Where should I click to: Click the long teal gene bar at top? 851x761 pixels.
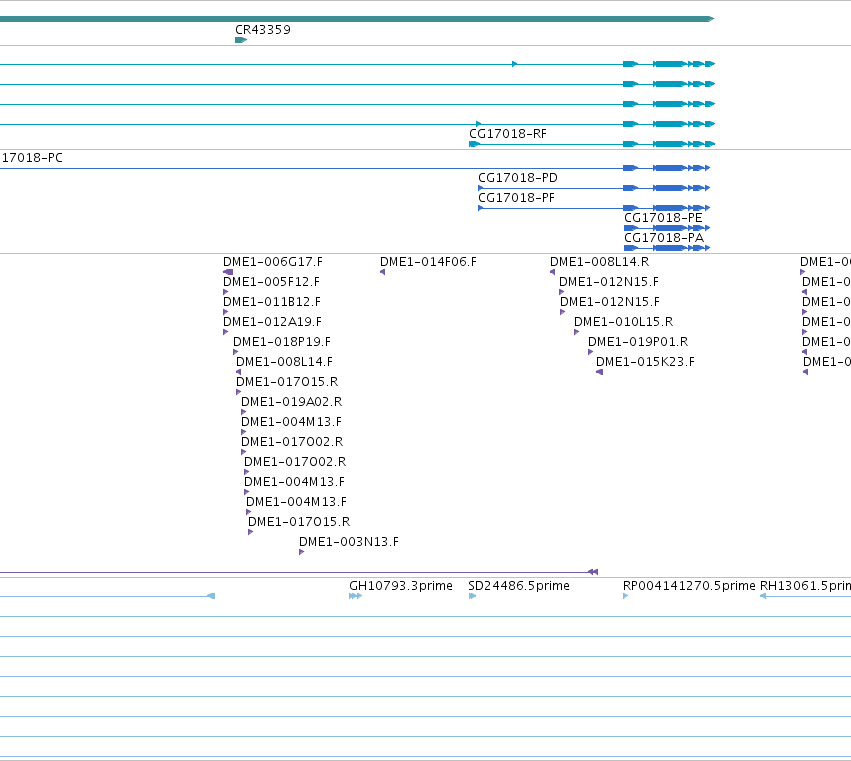357,19
